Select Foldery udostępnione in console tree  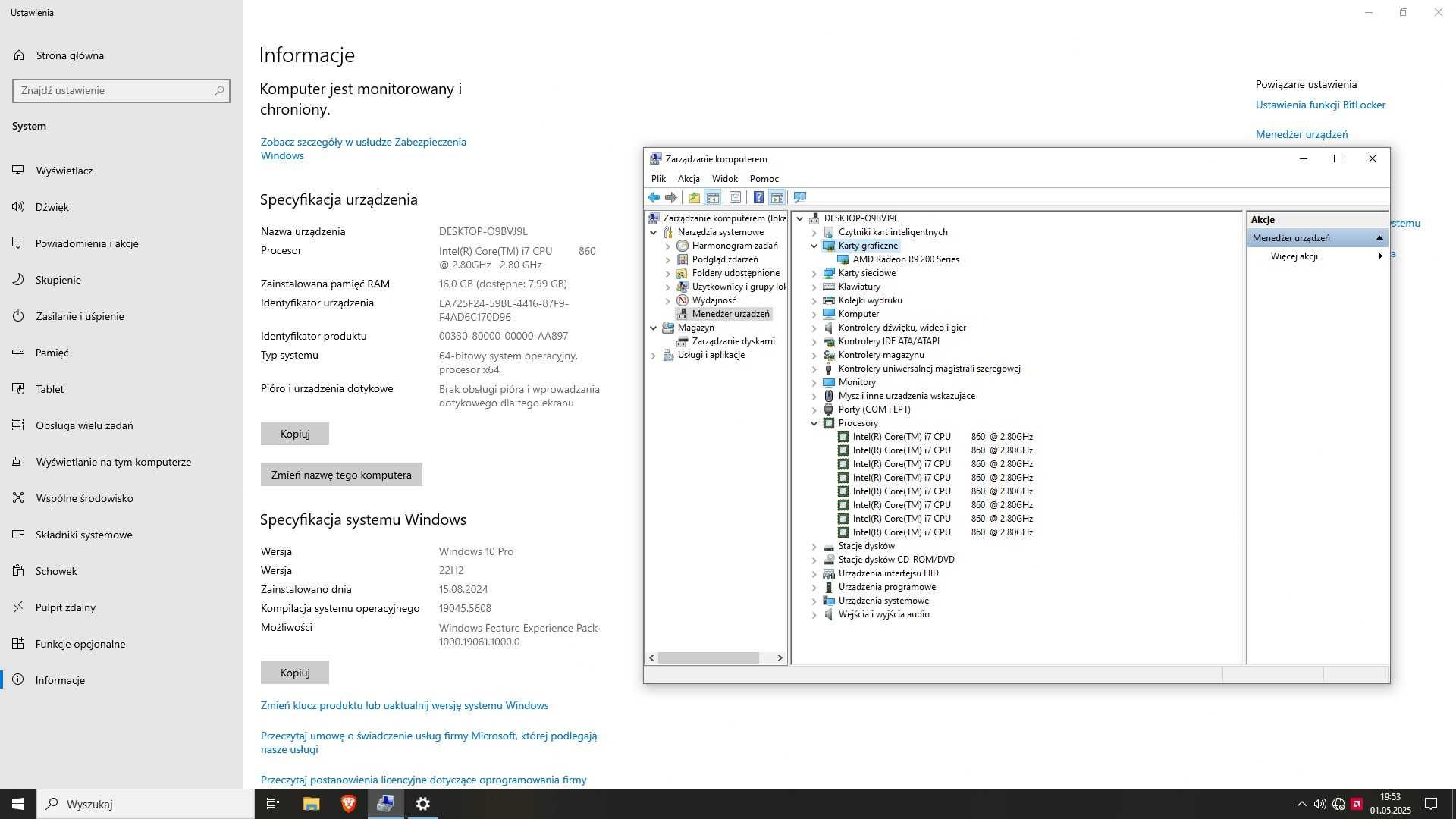pyautogui.click(x=735, y=273)
